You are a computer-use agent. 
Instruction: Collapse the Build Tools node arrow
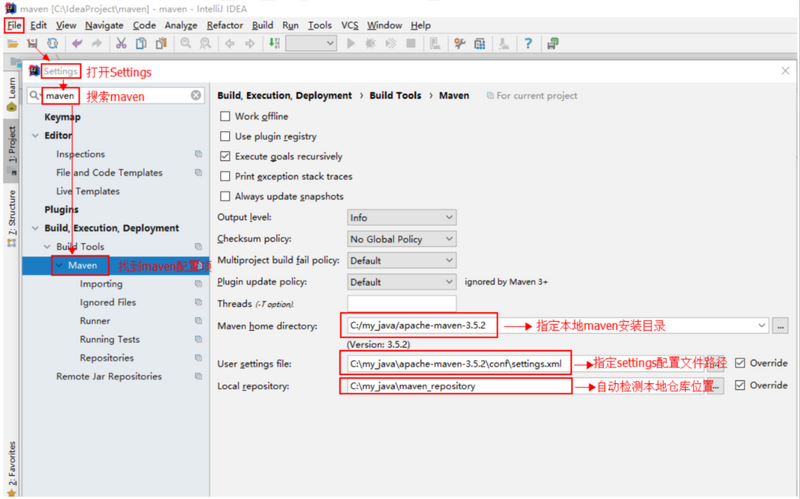pos(47,246)
